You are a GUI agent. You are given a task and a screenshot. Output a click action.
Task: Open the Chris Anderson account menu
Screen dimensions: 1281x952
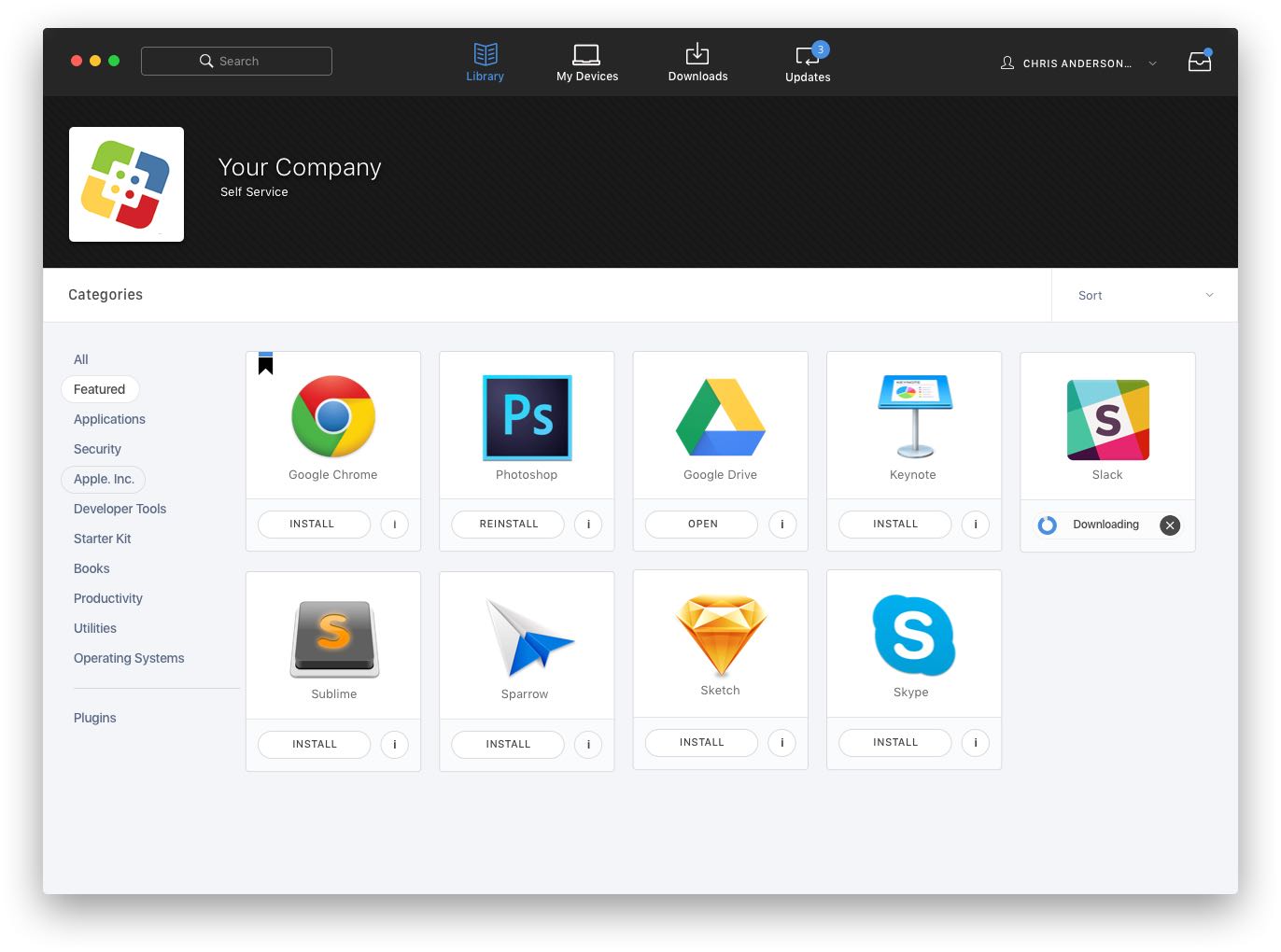pyautogui.click(x=1078, y=63)
